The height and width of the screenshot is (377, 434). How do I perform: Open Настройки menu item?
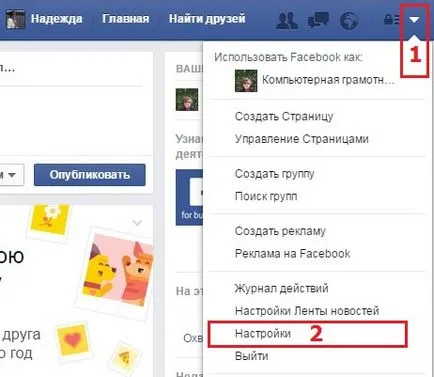coord(307,334)
